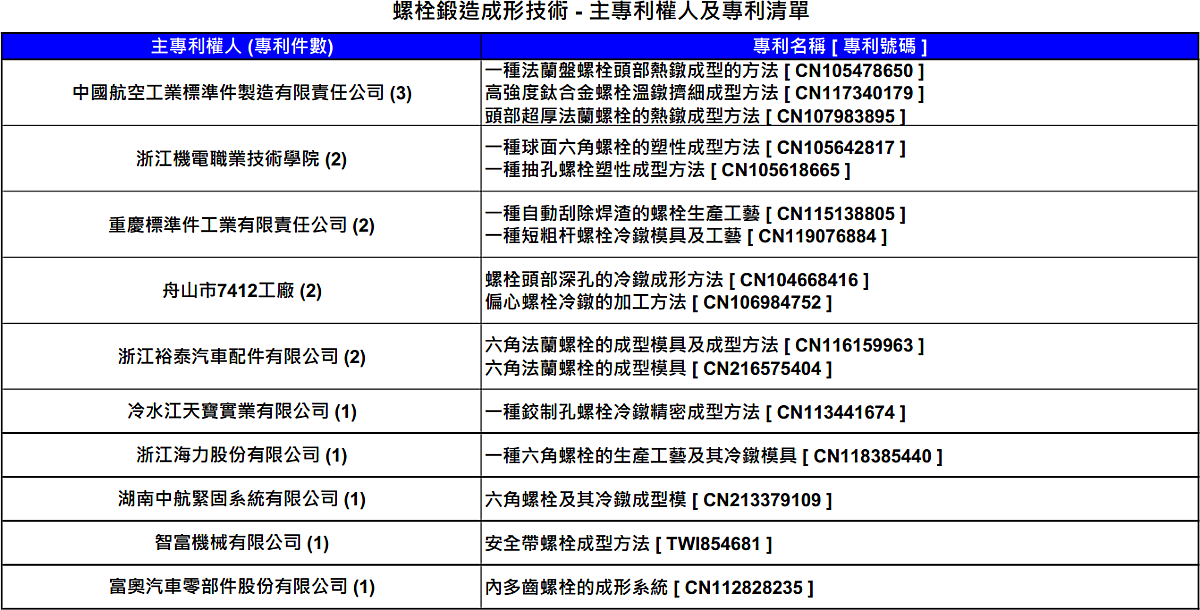Click the 專利名稱 [ 專利號碼 ] column header
Image resolution: width=1200 pixels, height=610 pixels.
[839, 46]
